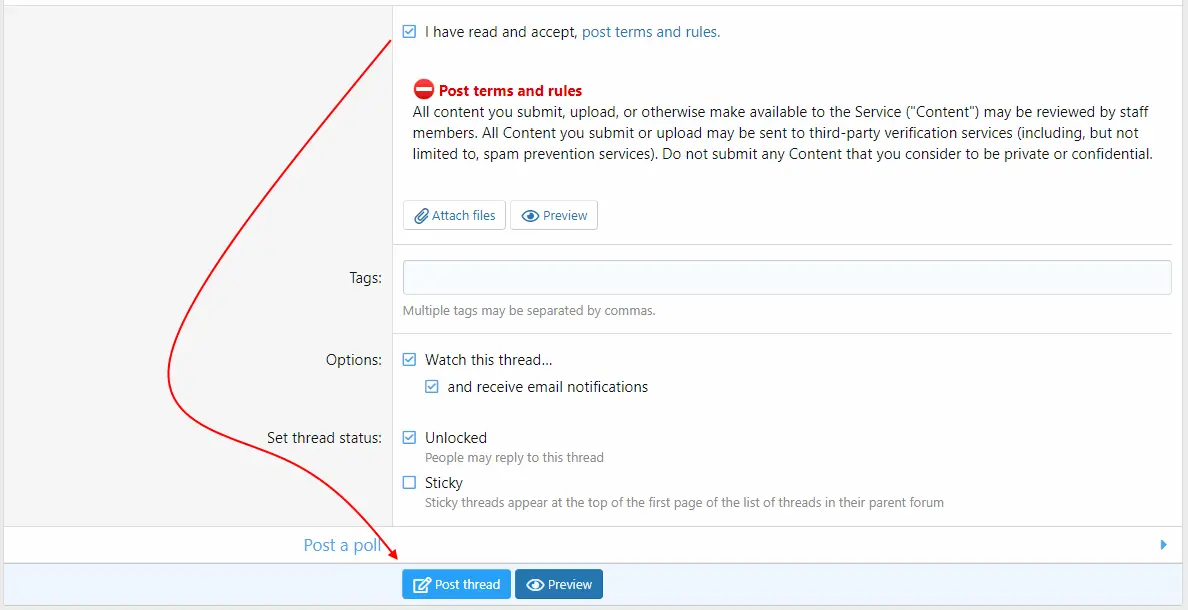This screenshot has height=610, width=1188.
Task: Focus the Tags input field
Action: coord(787,277)
